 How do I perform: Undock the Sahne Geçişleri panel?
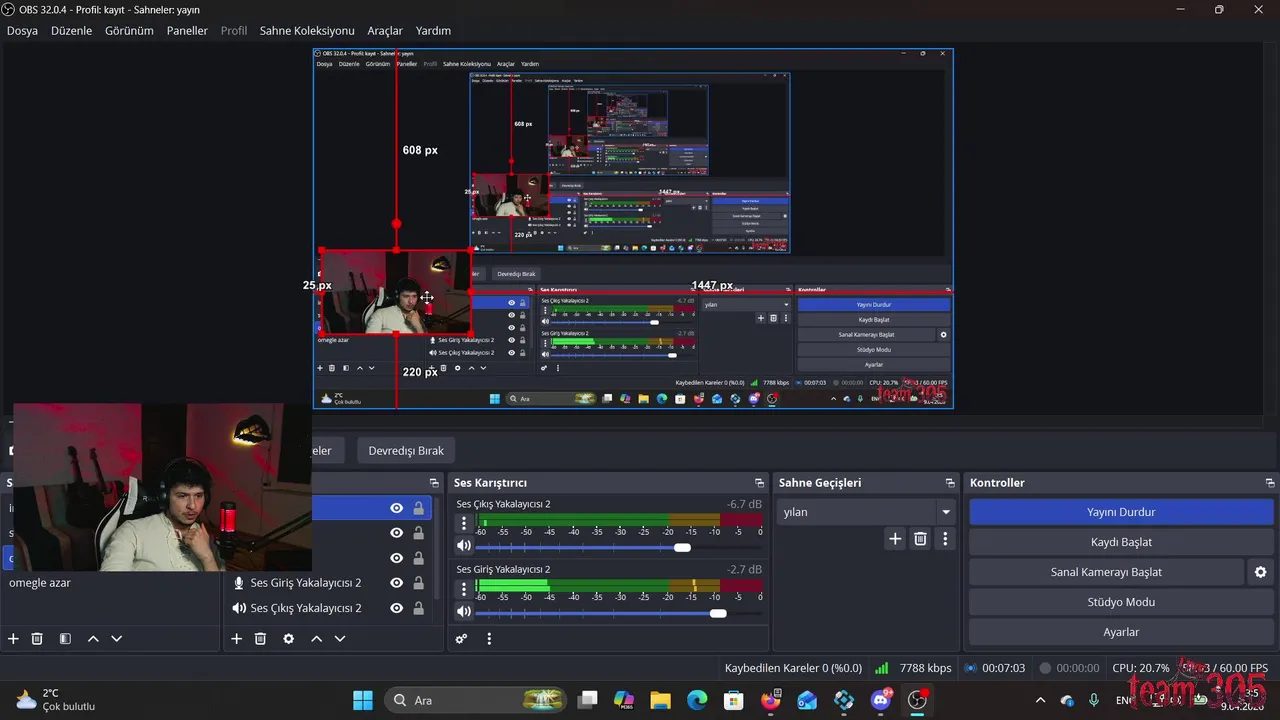pos(950,483)
